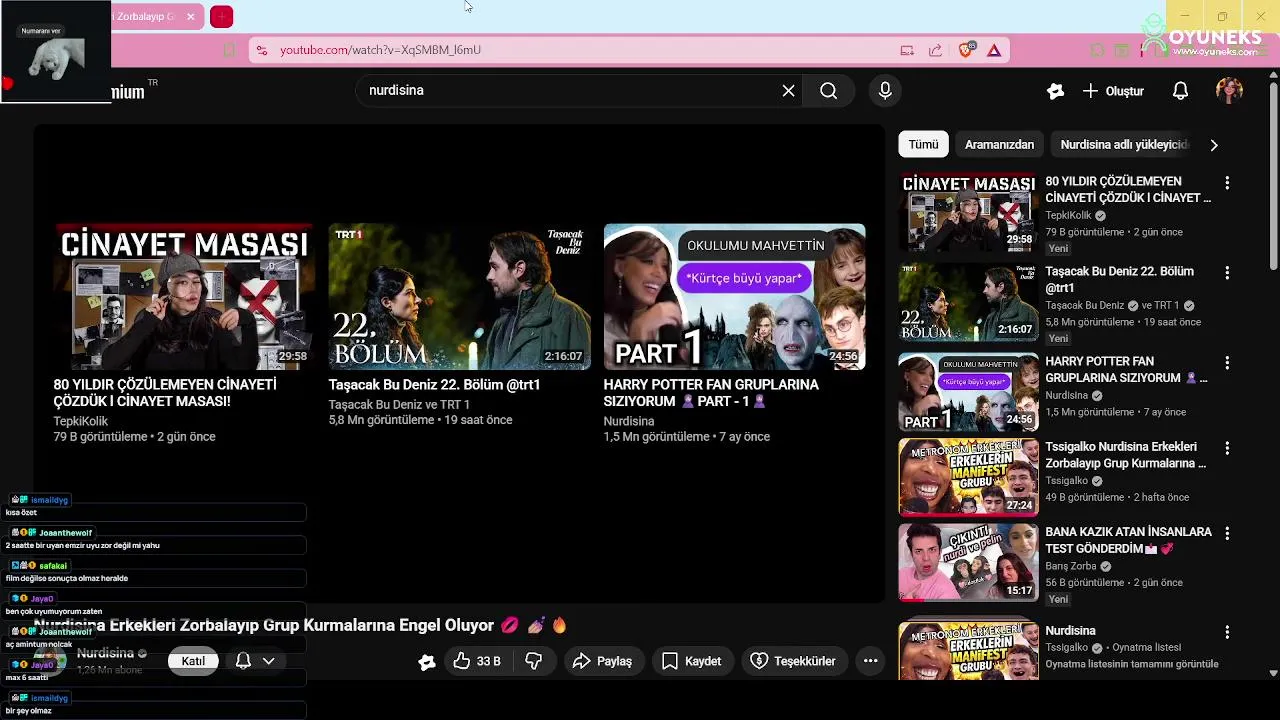Viewport: 1280px width, 720px height.
Task: Open the more actions ellipsis below the video
Action: pos(871,661)
